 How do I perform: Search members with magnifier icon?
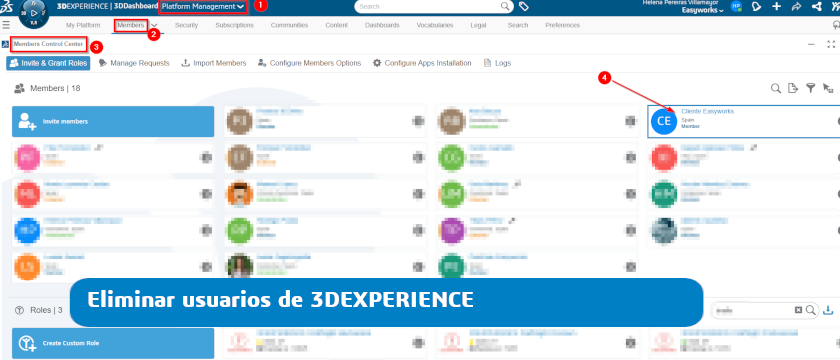coord(775,88)
